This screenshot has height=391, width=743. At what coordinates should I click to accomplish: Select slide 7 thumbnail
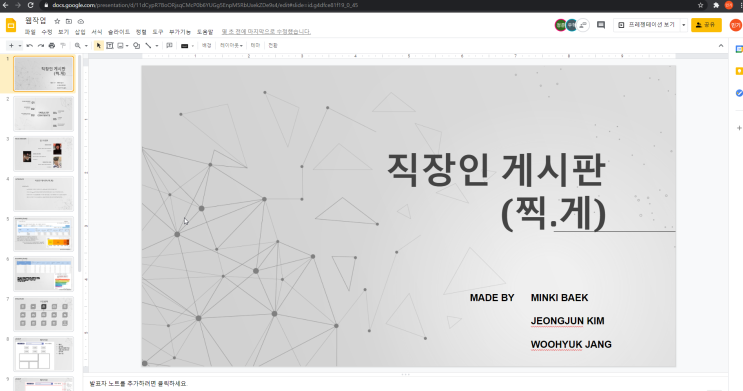44,314
